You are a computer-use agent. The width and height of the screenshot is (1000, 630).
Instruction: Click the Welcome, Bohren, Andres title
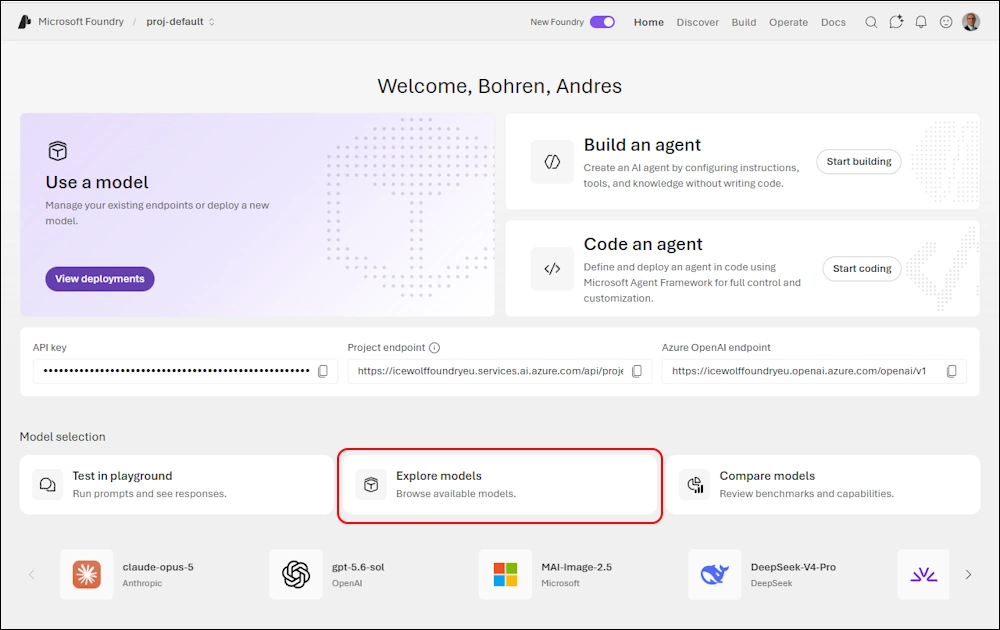(499, 86)
